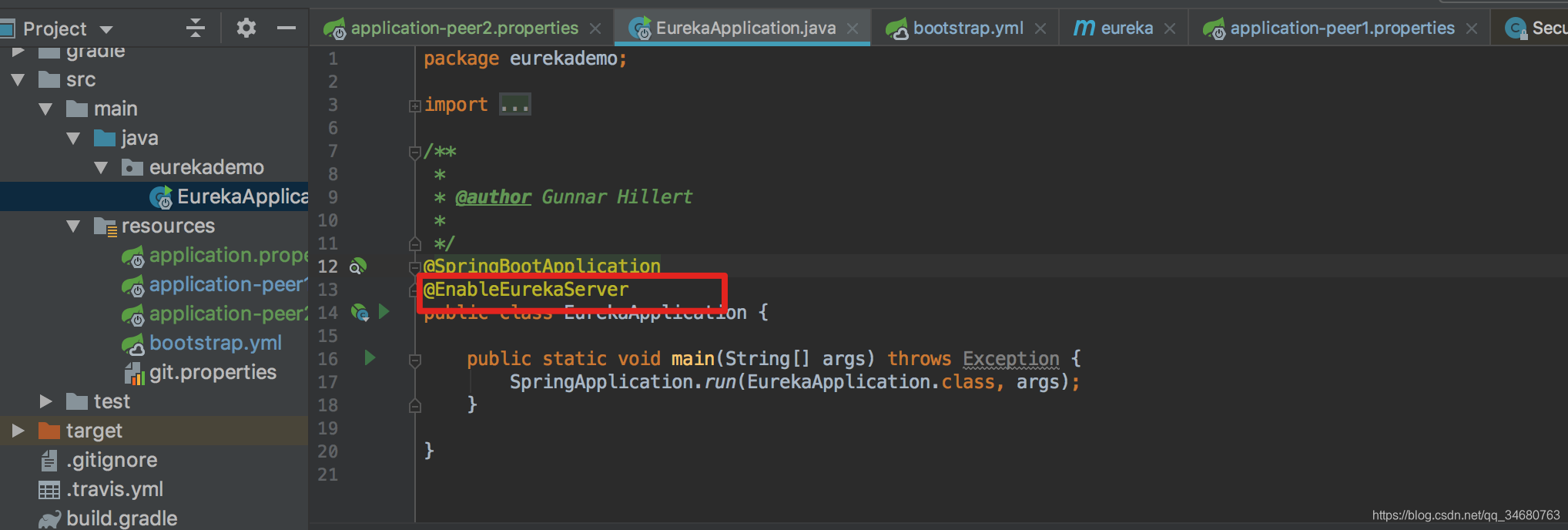Collapse the src folder
This screenshot has height=530, width=1568.
point(18,79)
